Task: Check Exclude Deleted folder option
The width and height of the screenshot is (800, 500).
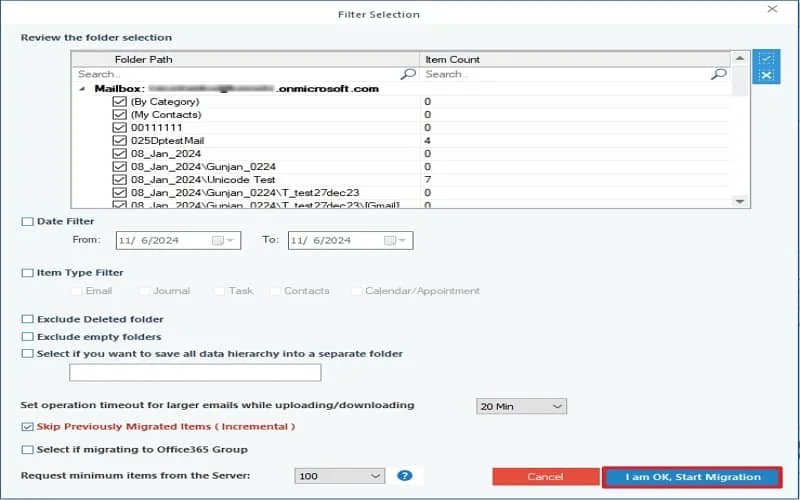Action: point(28,319)
